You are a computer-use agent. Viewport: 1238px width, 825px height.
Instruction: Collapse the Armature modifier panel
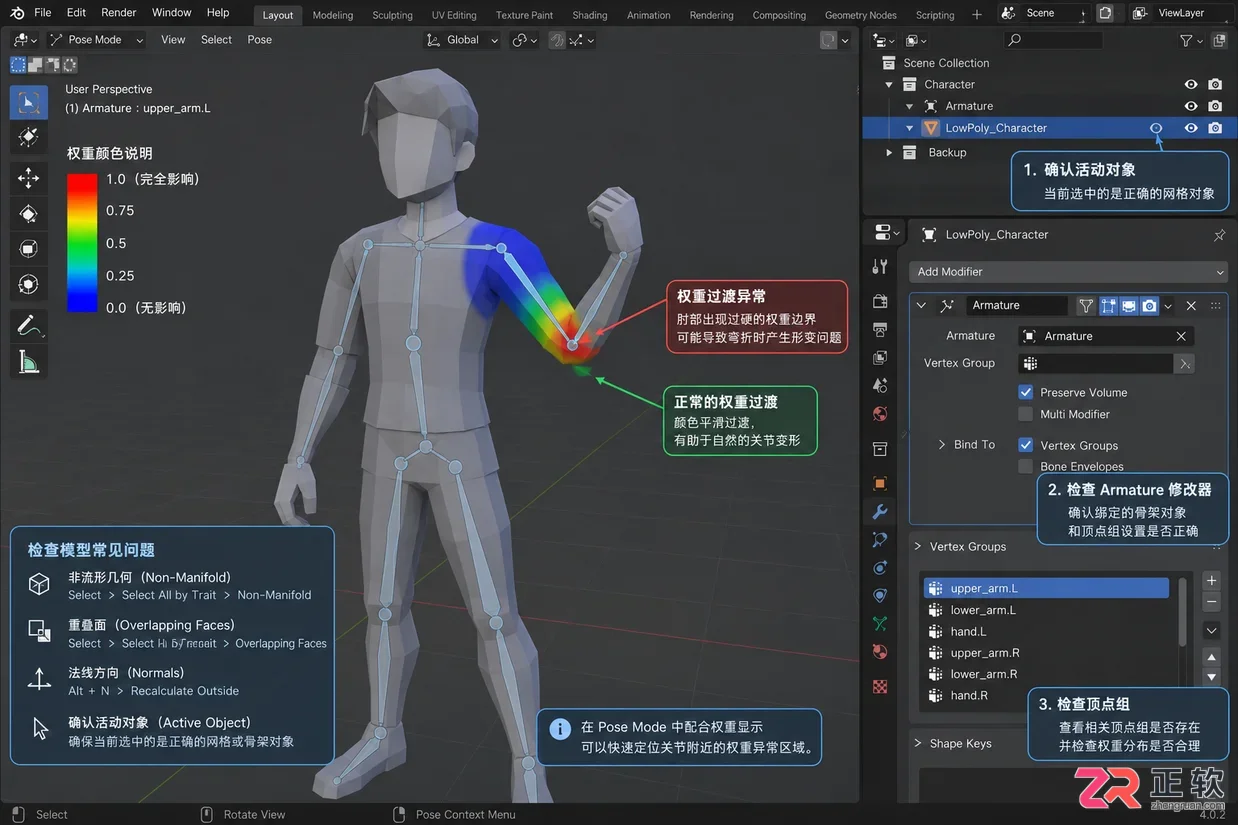tap(921, 306)
